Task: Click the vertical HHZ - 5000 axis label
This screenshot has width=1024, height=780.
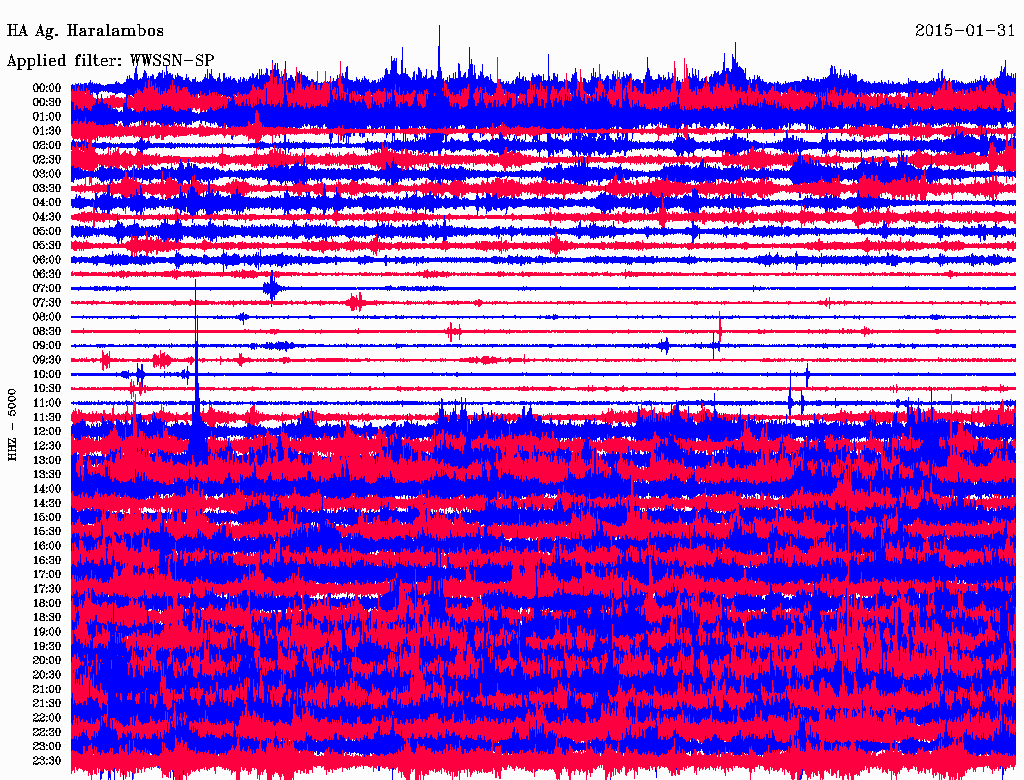Action: click(13, 425)
